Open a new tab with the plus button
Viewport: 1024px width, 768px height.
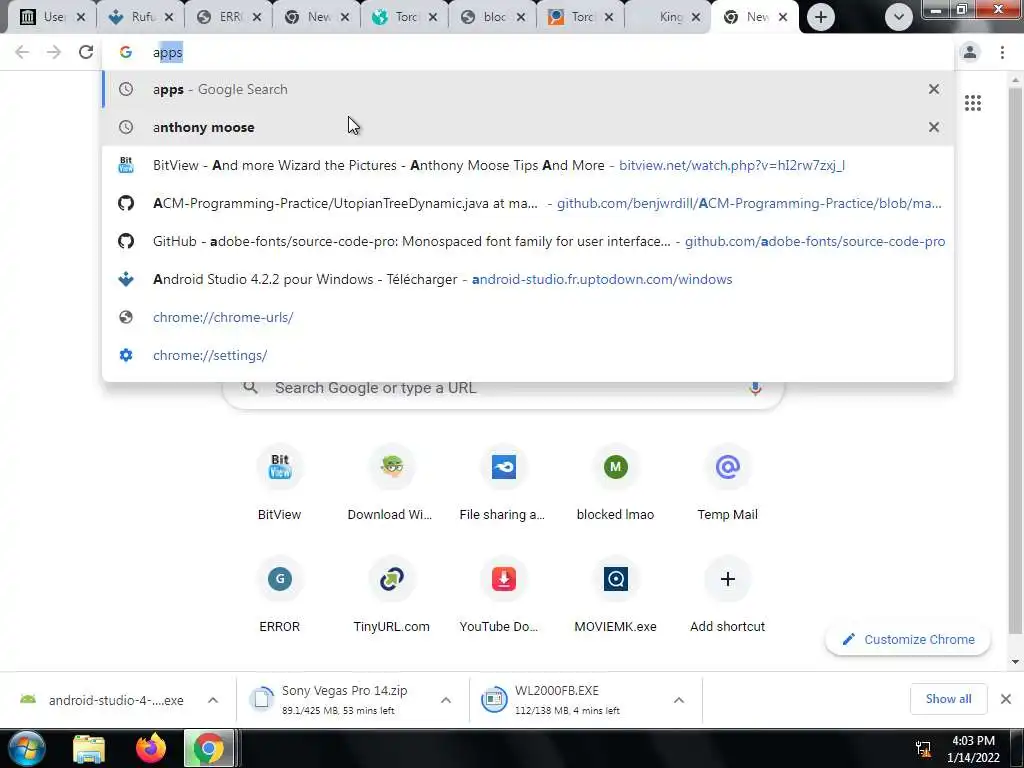pyautogui.click(x=821, y=17)
